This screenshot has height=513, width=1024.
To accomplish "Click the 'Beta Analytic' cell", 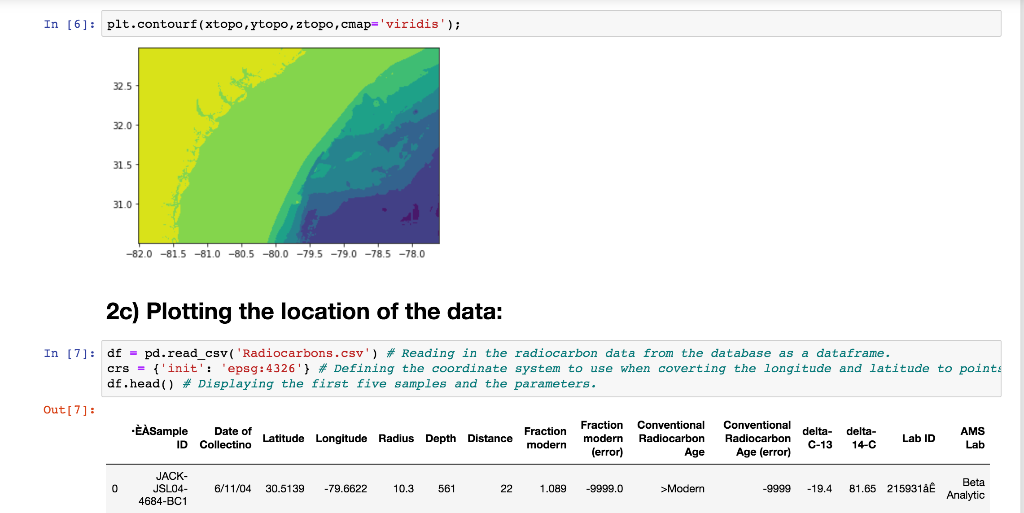I will (966, 488).
